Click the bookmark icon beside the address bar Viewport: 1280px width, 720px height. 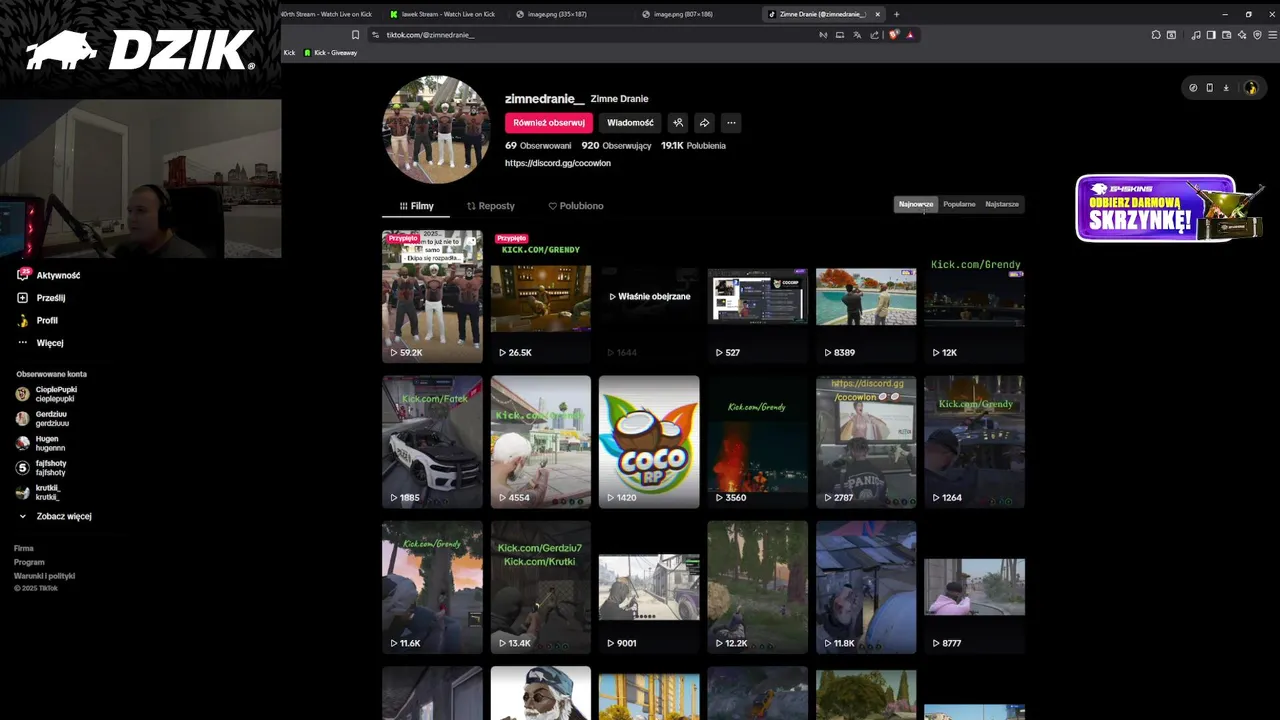[x=355, y=35]
